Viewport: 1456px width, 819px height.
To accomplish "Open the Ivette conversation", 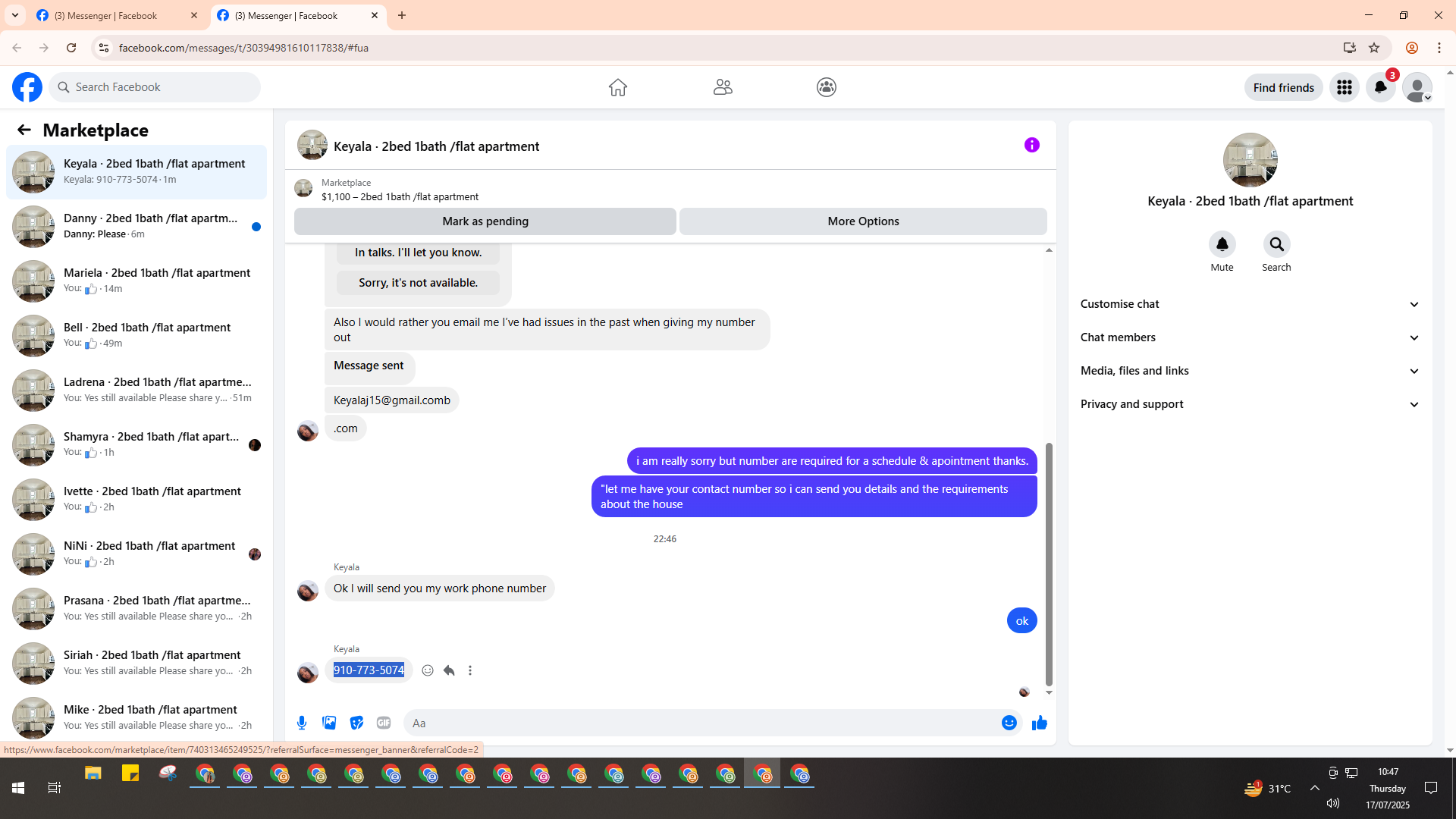I will 136,500.
